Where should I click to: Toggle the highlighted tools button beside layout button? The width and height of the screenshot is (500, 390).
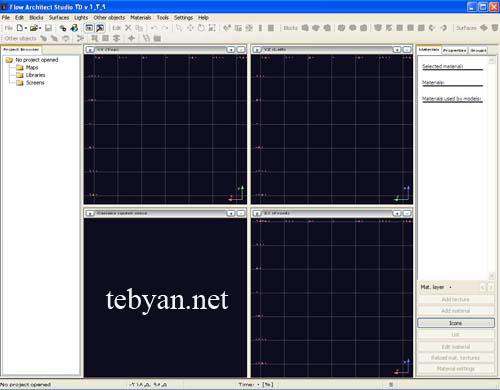tap(100, 28)
